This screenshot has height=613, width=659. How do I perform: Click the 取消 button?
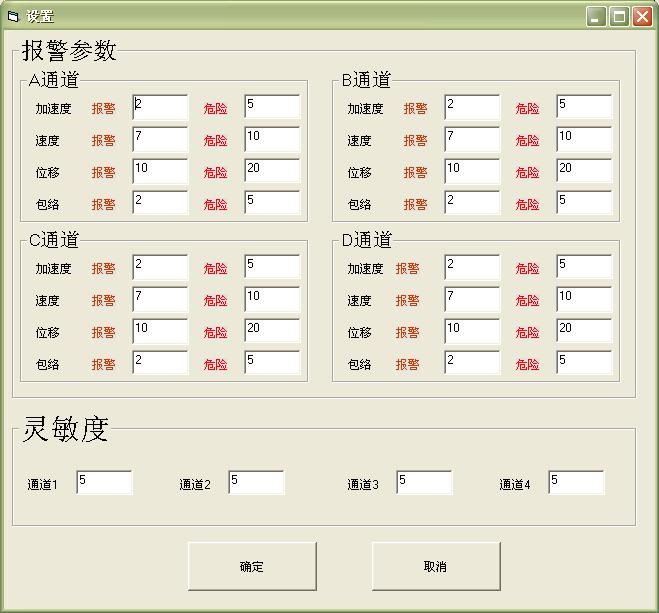pyautogui.click(x=436, y=566)
